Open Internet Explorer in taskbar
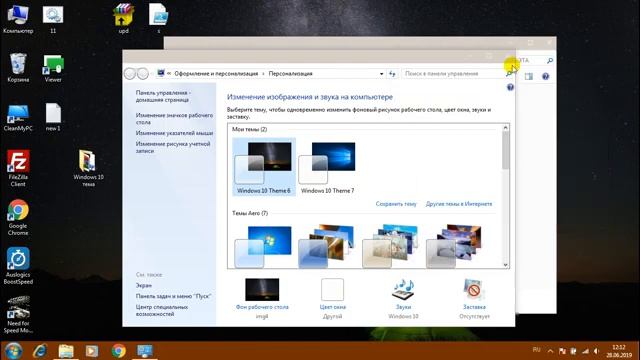Viewport: 640px width, 360px height. pyautogui.click(x=40, y=351)
